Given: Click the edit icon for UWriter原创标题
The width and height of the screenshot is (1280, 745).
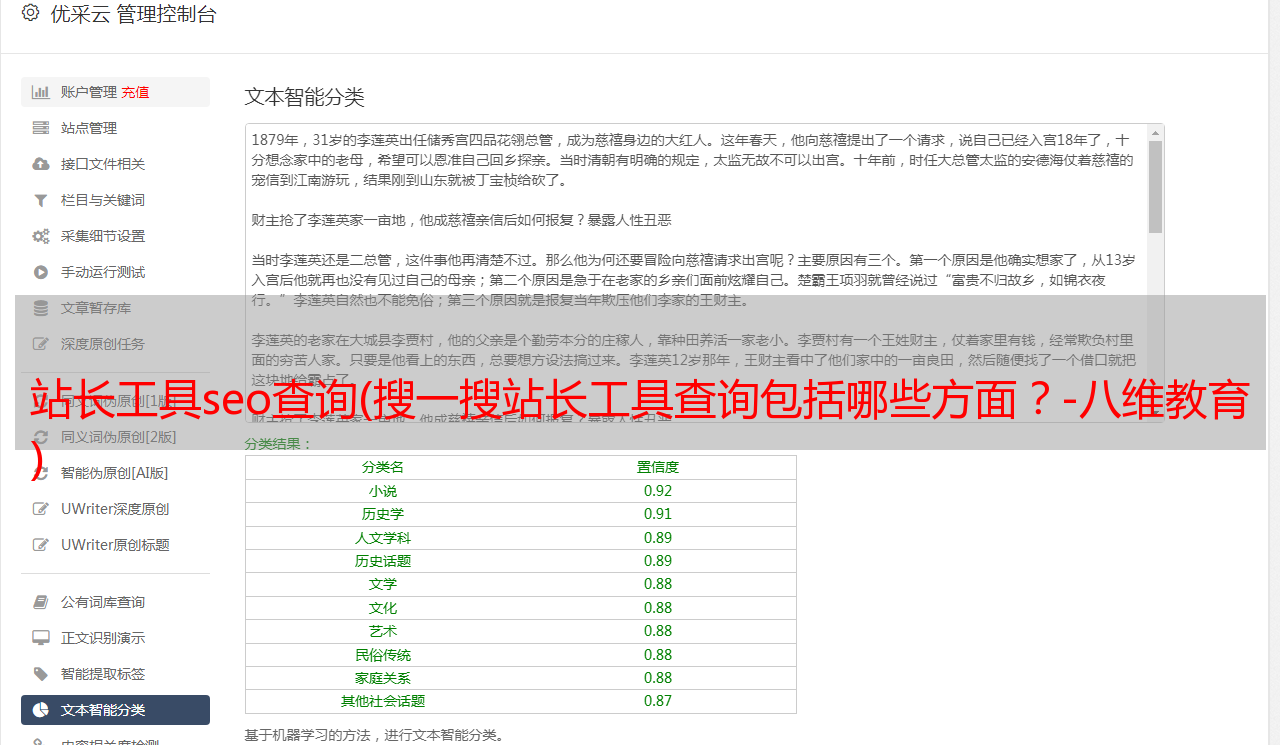Looking at the screenshot, I should point(41,545).
